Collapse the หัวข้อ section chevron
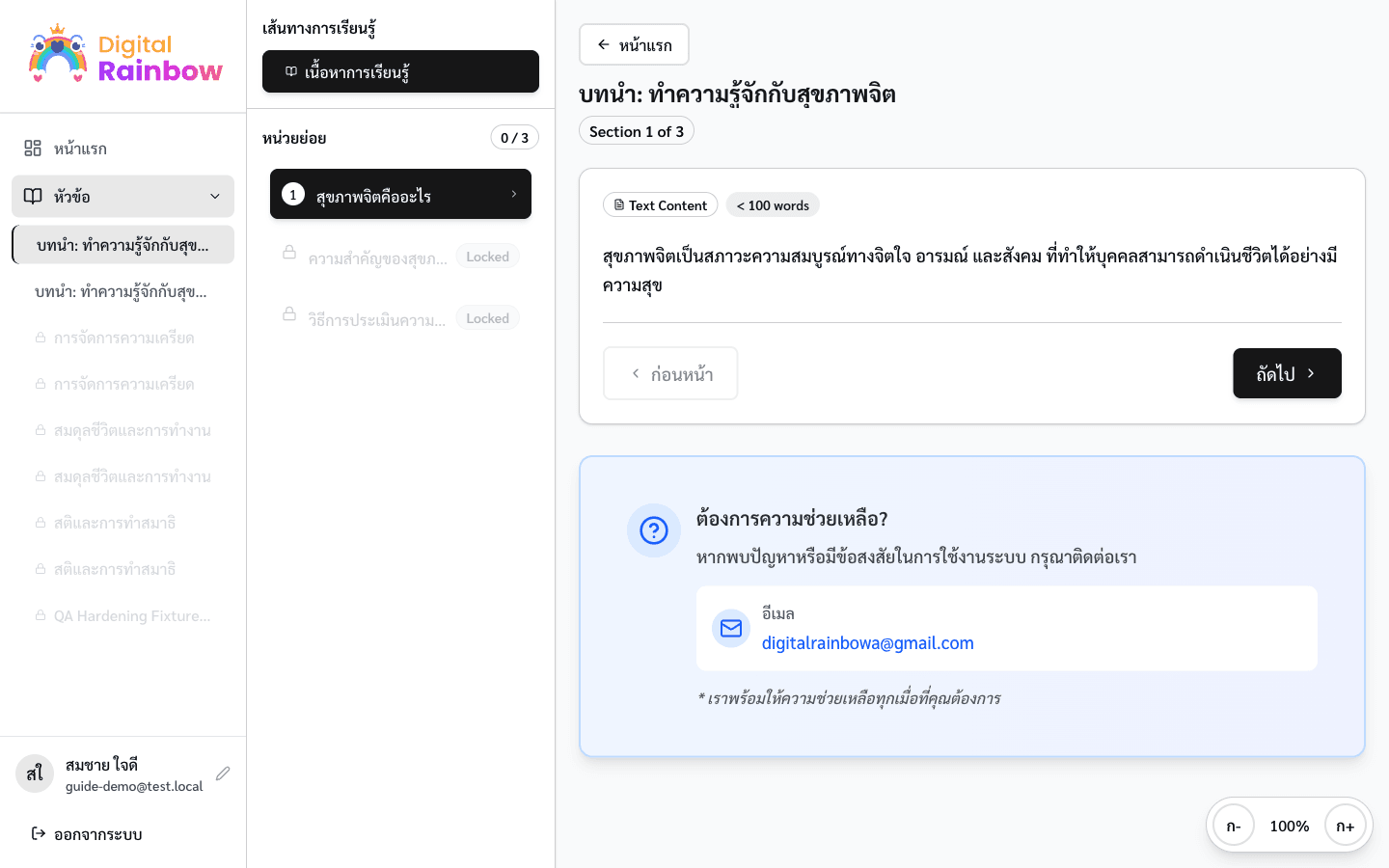1389x868 pixels. point(215,197)
